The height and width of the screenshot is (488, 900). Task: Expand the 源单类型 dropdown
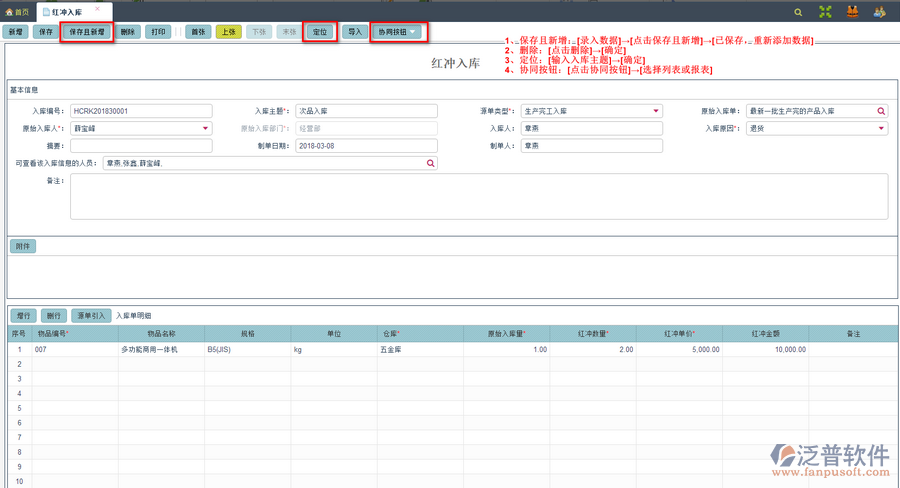point(656,111)
